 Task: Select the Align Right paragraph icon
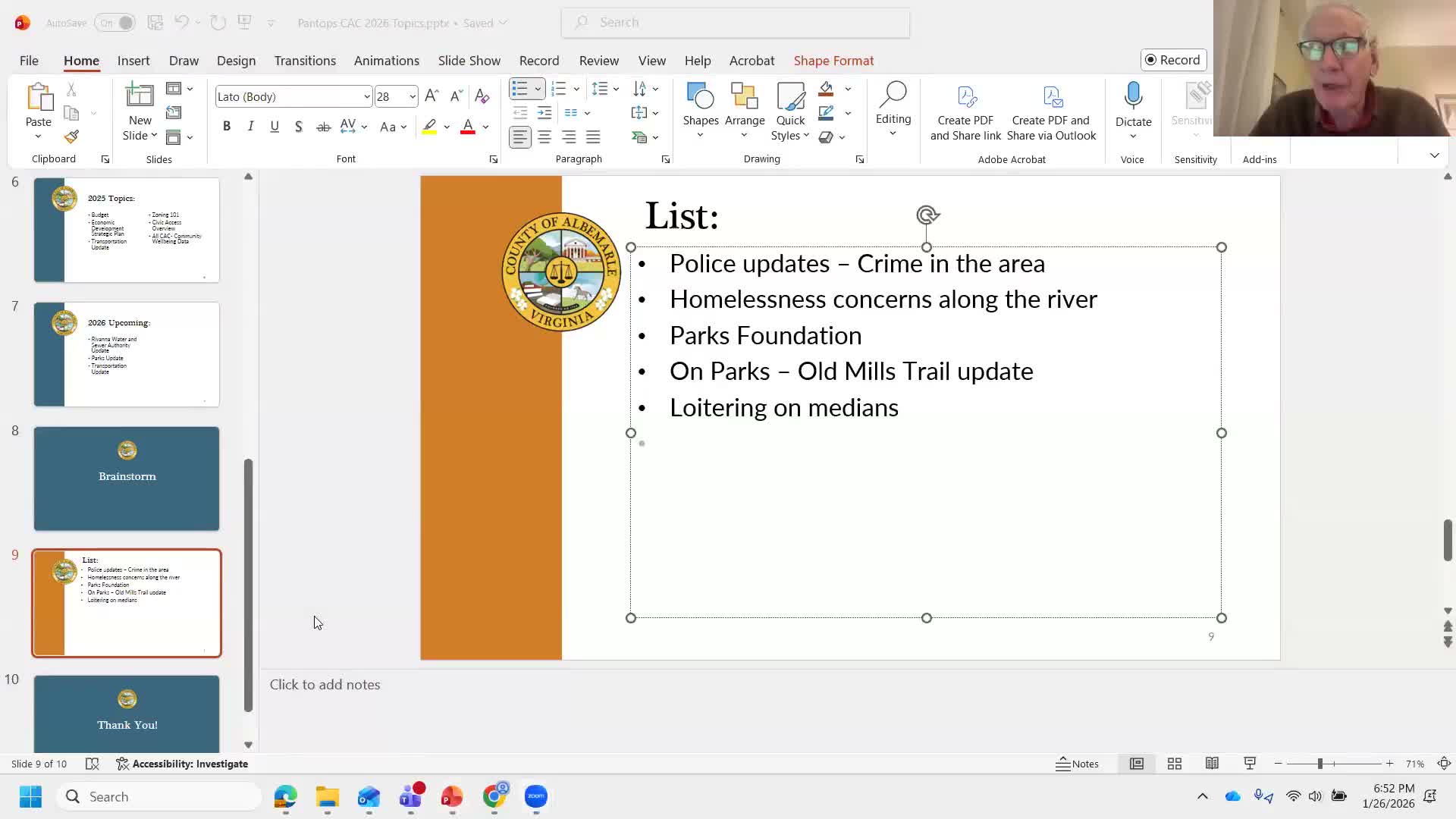point(569,137)
